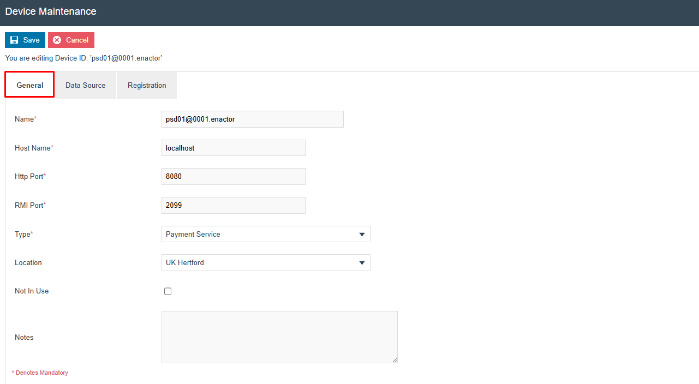Click the Notes field label
The image size is (699, 384).
[x=24, y=337]
